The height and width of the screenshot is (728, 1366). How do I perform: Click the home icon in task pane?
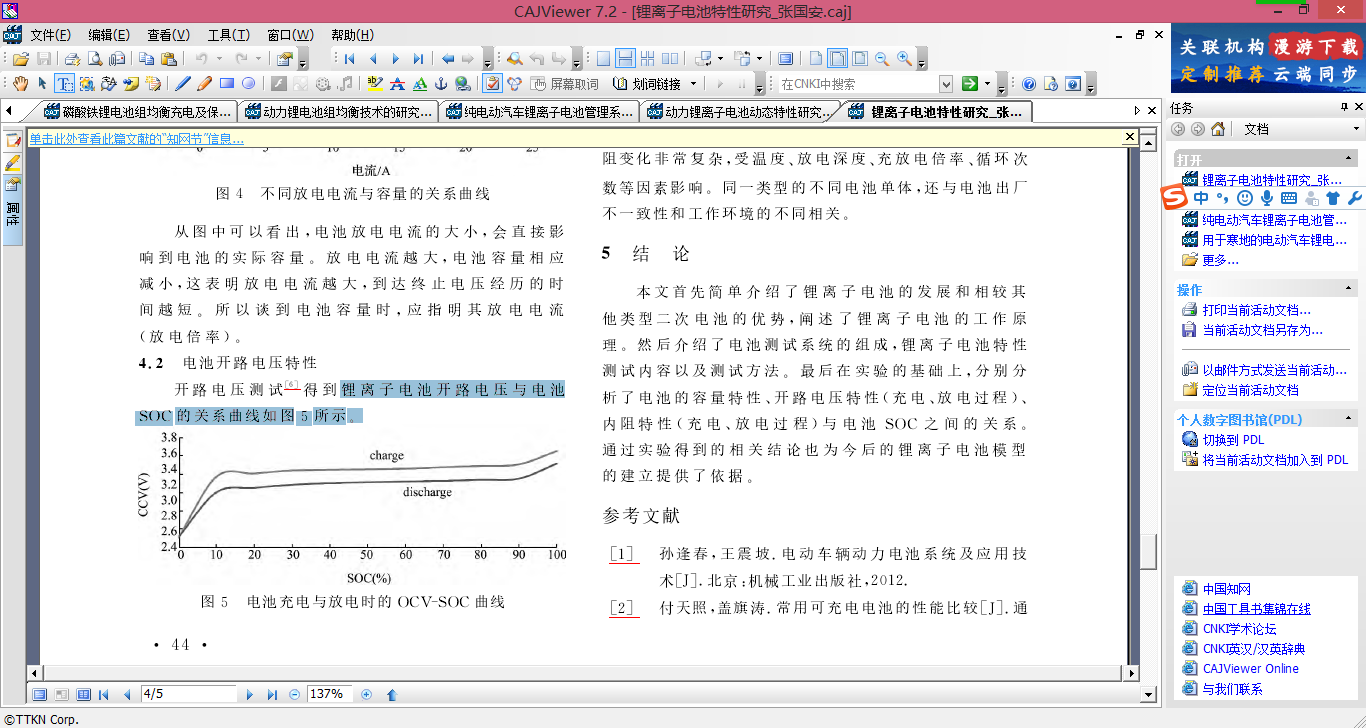(x=1218, y=129)
